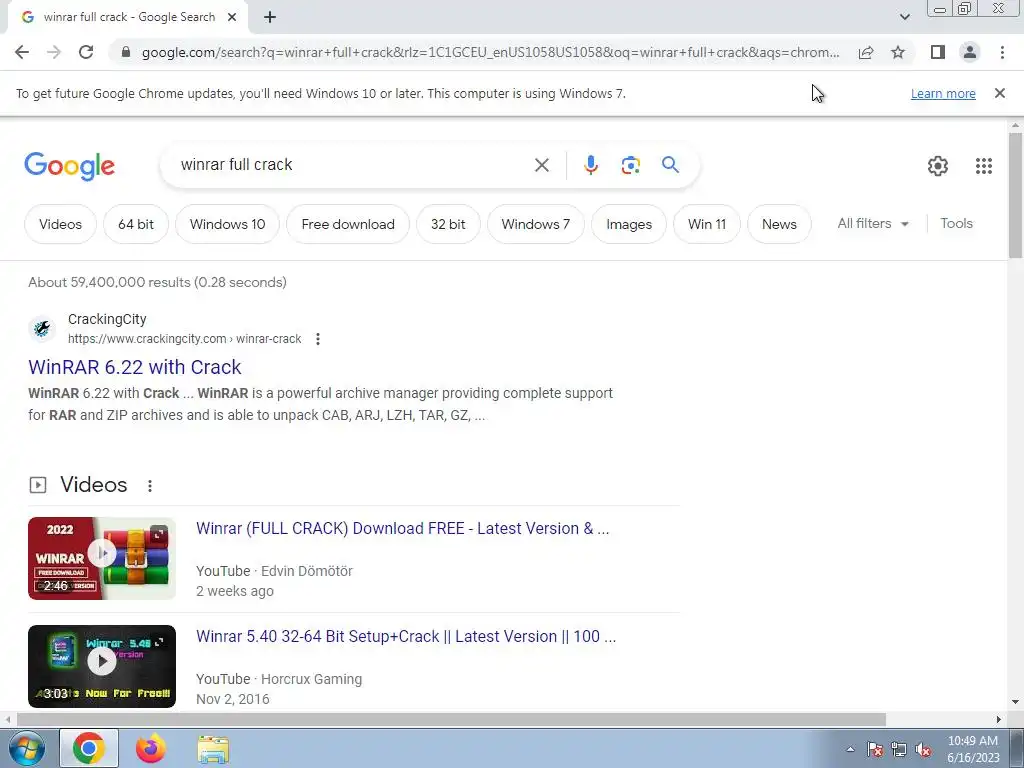The height and width of the screenshot is (768, 1024).
Task: Start voice search with the microphone icon
Action: coord(590,165)
